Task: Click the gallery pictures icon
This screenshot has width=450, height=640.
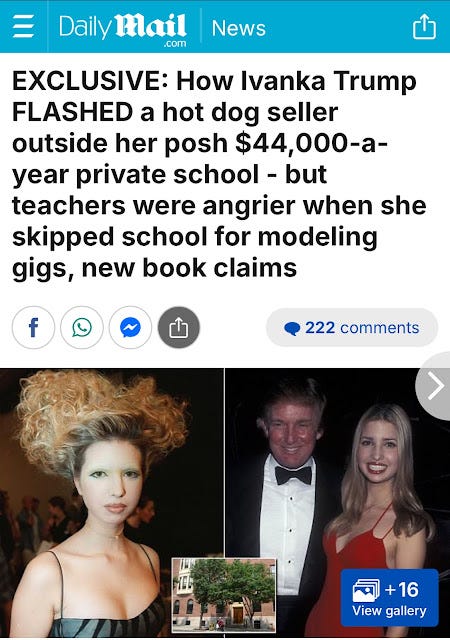Action: click(366, 590)
